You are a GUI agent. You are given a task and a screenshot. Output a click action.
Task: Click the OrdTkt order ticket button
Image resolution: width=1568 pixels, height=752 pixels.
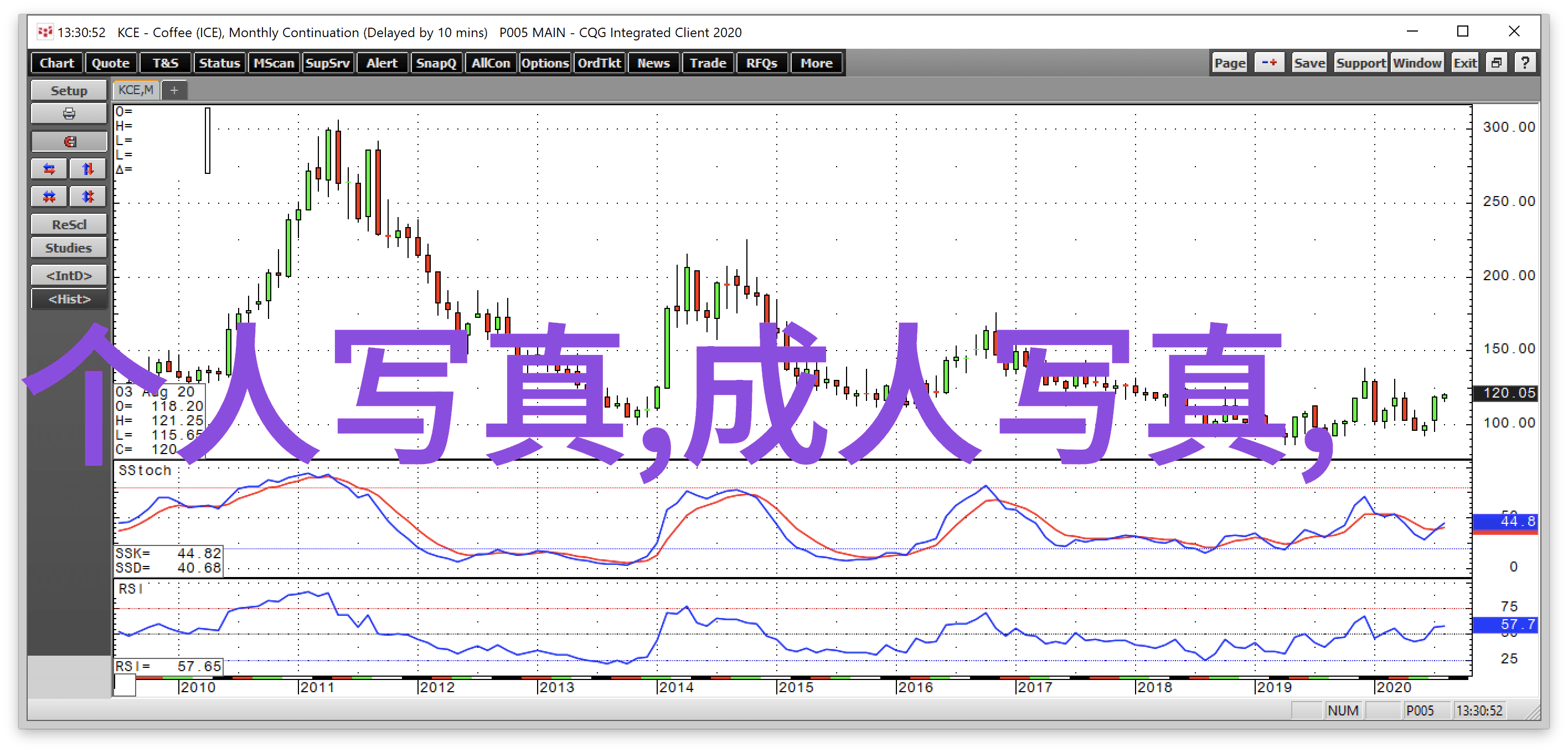pyautogui.click(x=599, y=63)
